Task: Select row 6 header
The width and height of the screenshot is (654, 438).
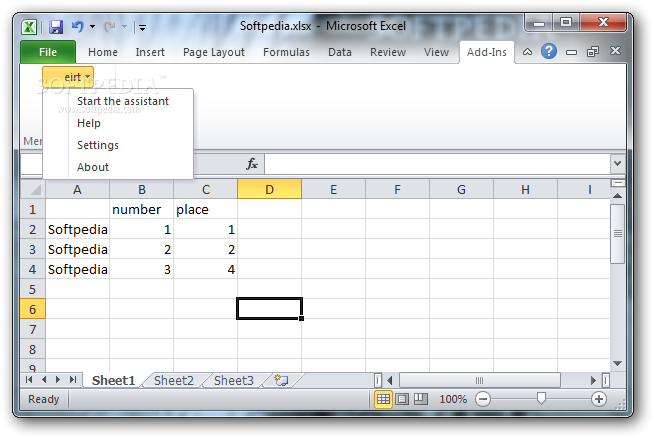Action: tap(33, 310)
